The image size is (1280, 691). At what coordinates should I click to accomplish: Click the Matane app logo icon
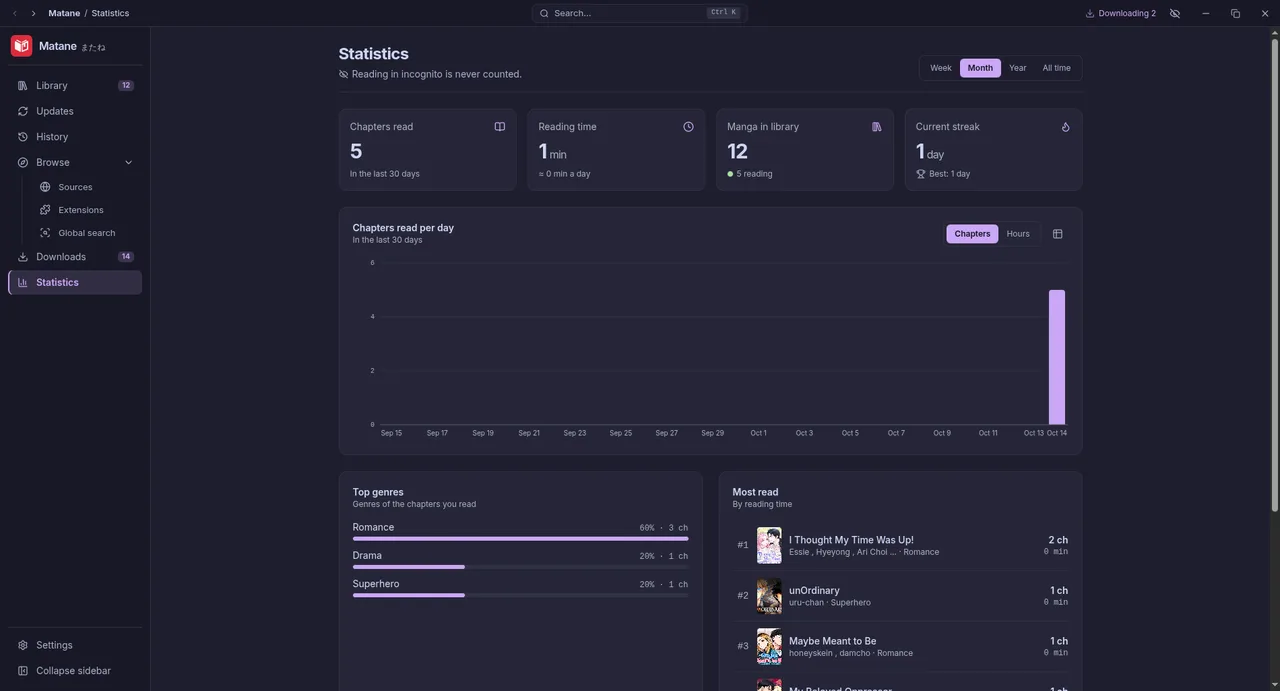pyautogui.click(x=21, y=46)
